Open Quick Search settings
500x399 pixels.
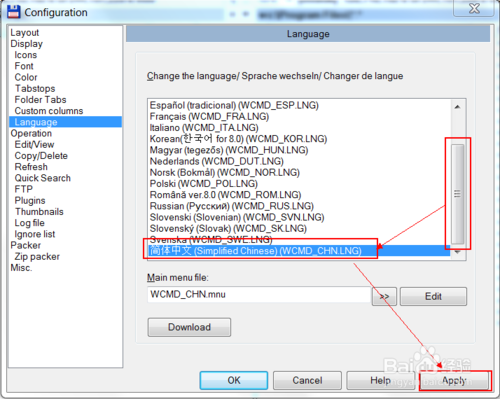(43, 178)
